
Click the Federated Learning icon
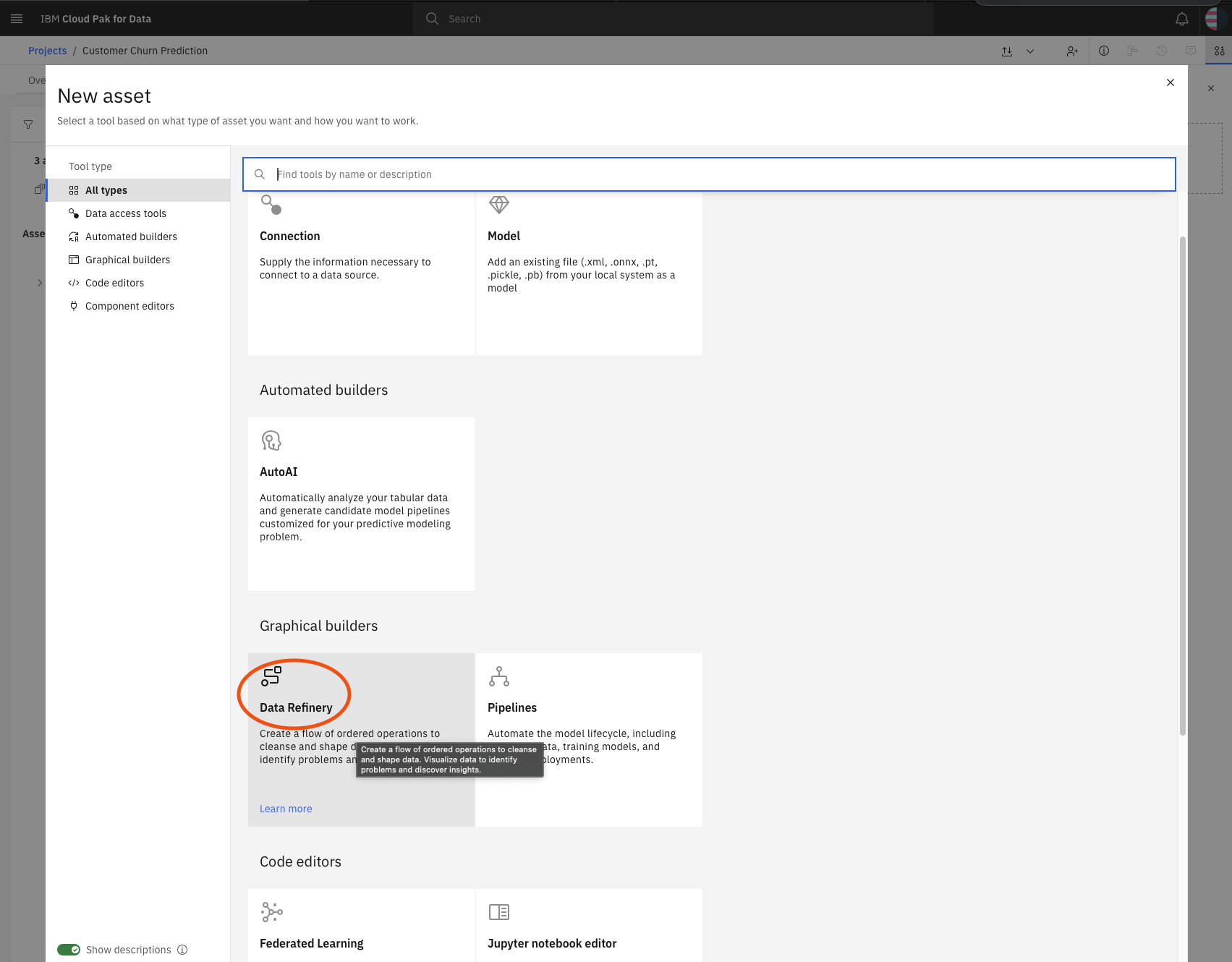click(x=271, y=912)
